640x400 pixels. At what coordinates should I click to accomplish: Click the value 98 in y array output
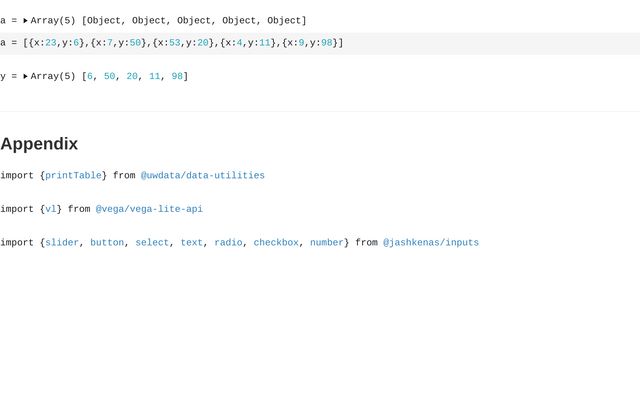[177, 76]
